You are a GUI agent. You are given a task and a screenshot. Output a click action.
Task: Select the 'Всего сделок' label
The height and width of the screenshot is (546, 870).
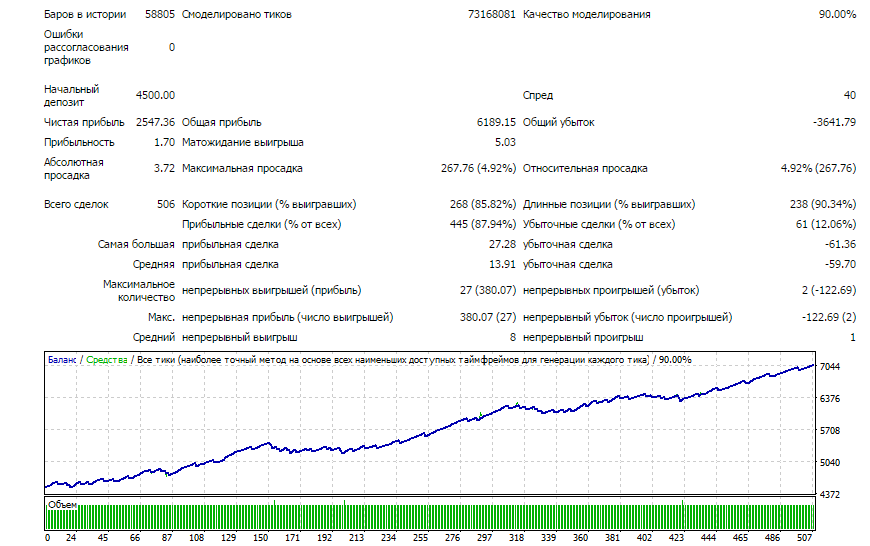pos(76,204)
